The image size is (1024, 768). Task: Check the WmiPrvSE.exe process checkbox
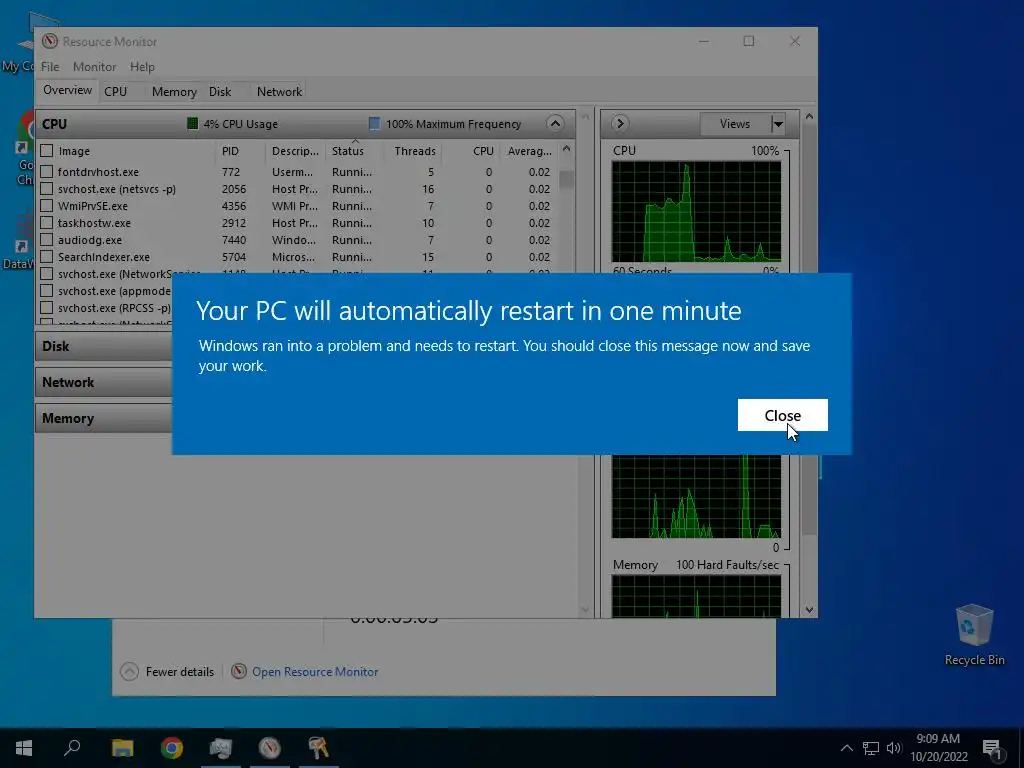coord(47,206)
